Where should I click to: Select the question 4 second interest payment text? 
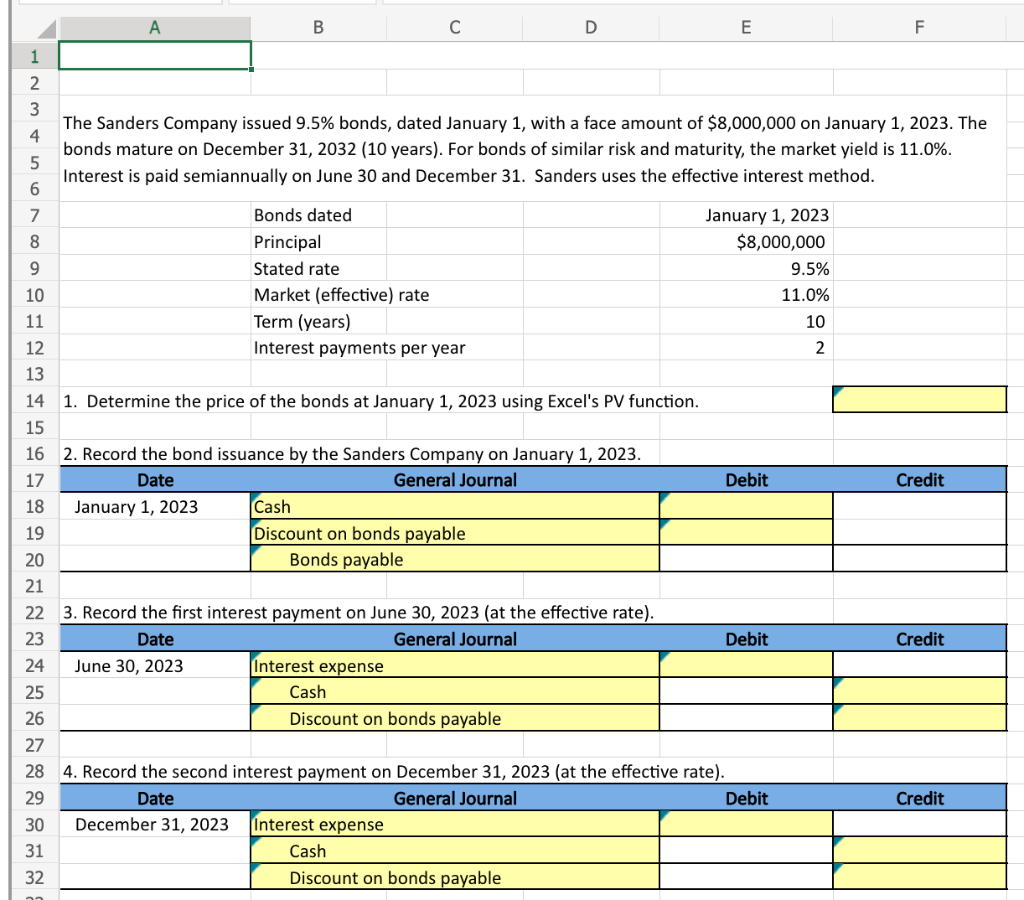click(394, 771)
